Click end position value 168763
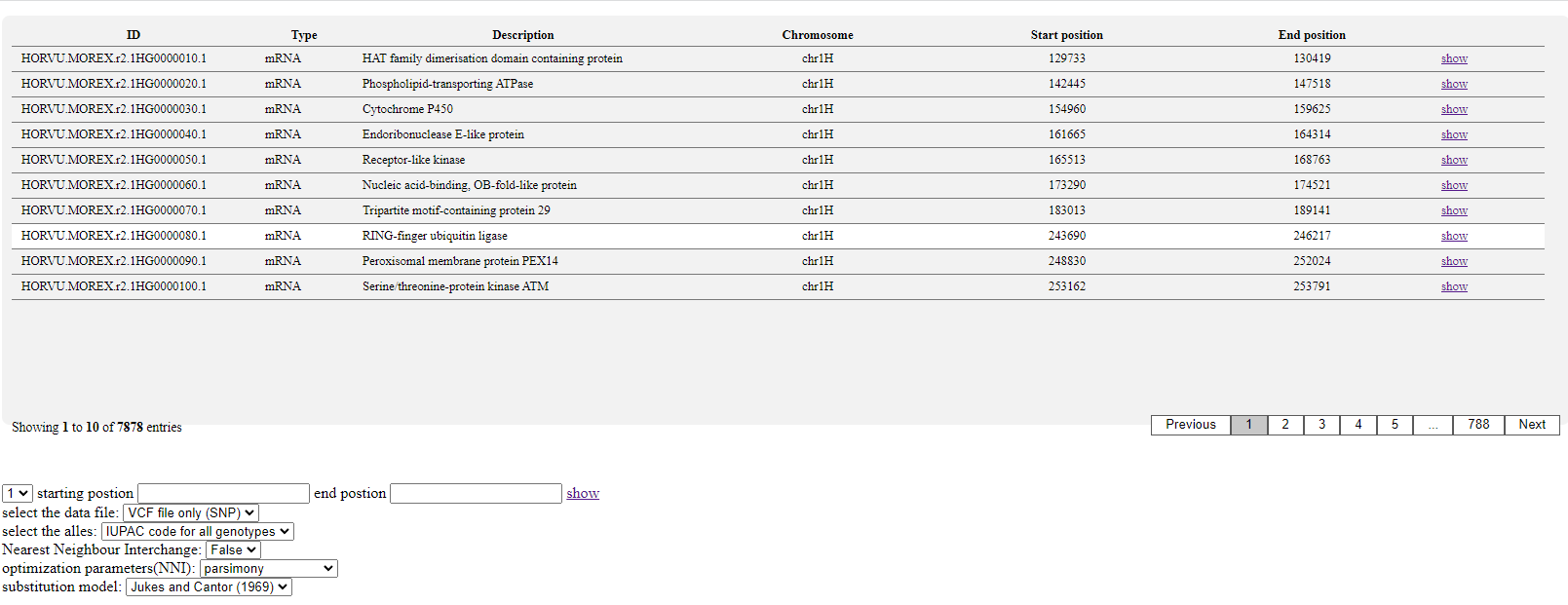 point(1312,160)
